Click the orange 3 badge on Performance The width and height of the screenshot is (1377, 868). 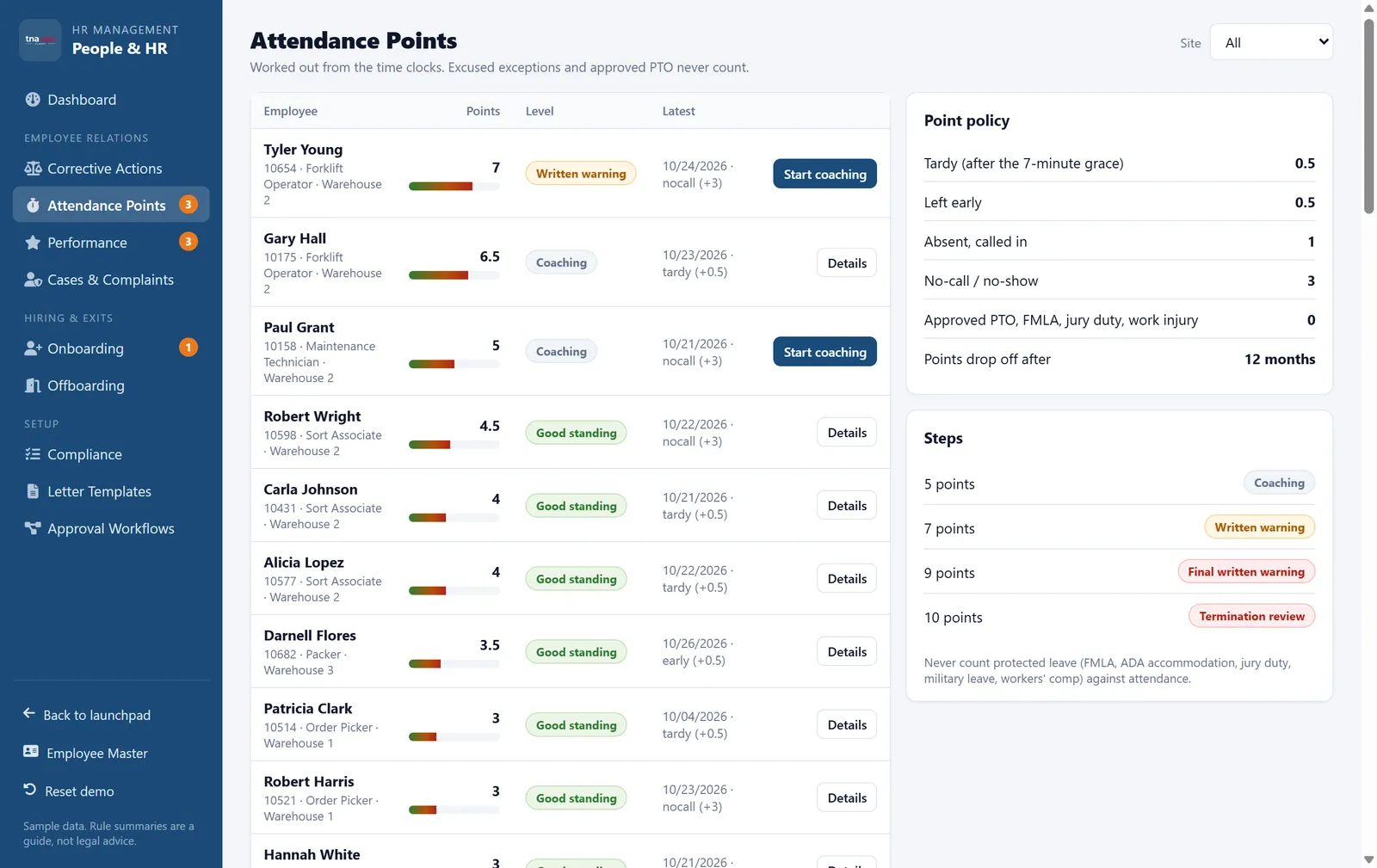(188, 242)
